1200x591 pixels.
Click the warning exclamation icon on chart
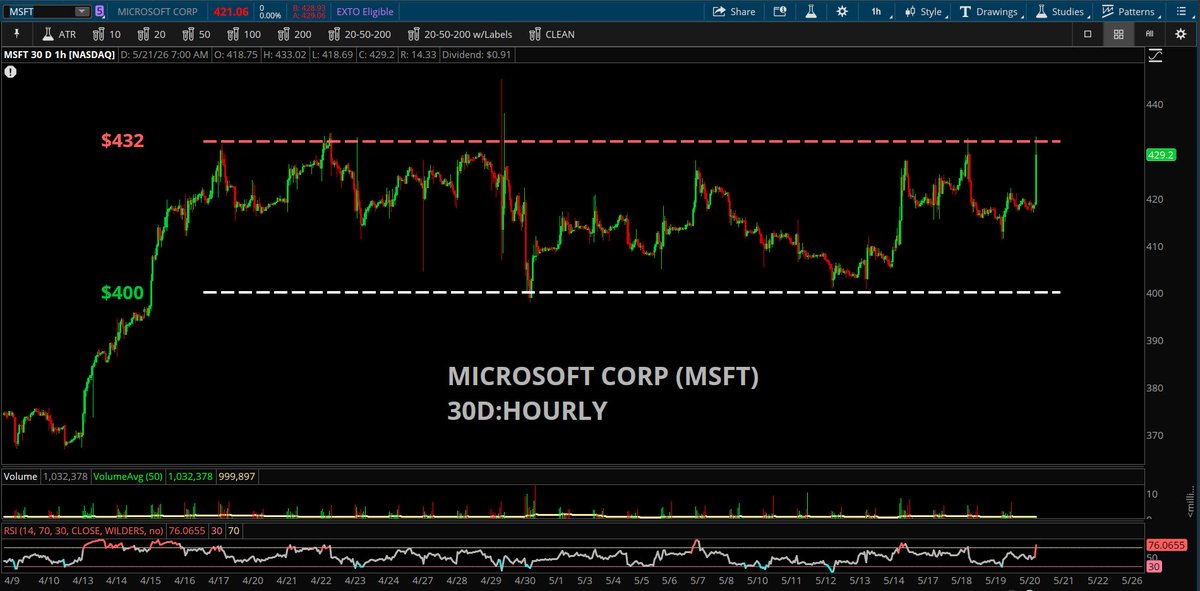point(10,72)
